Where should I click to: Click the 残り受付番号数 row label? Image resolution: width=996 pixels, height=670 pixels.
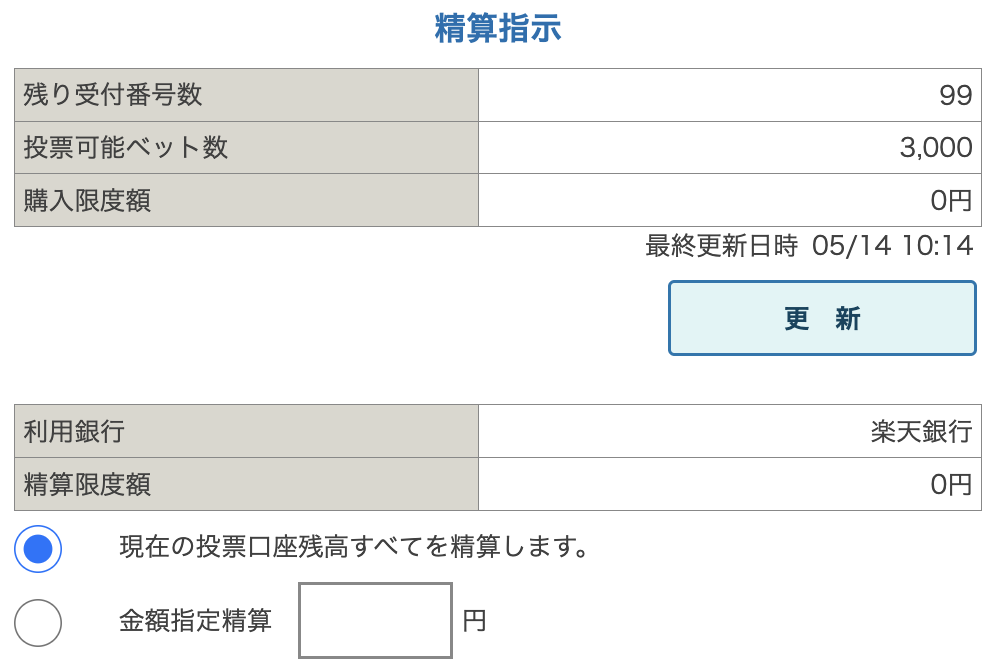click(x=113, y=95)
